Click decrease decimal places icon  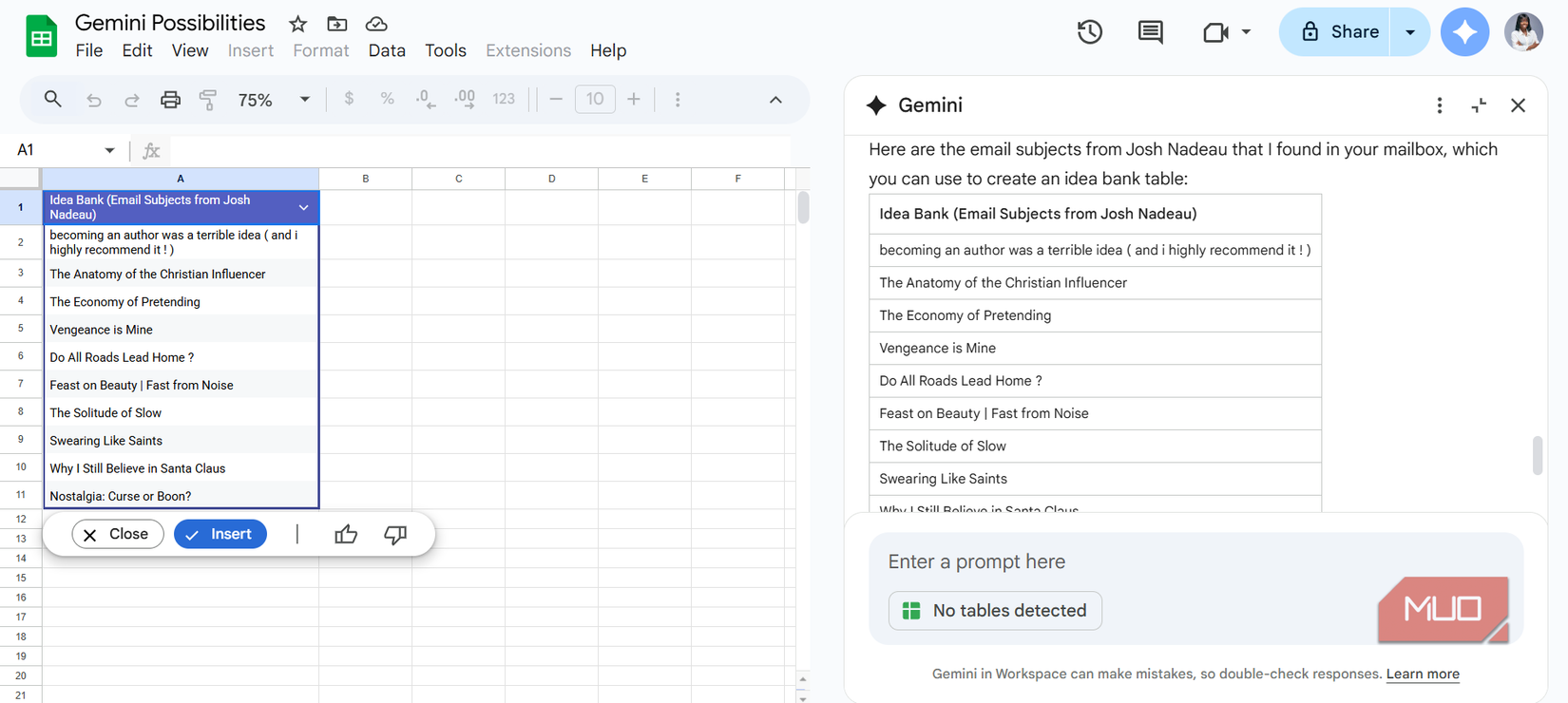tap(426, 99)
